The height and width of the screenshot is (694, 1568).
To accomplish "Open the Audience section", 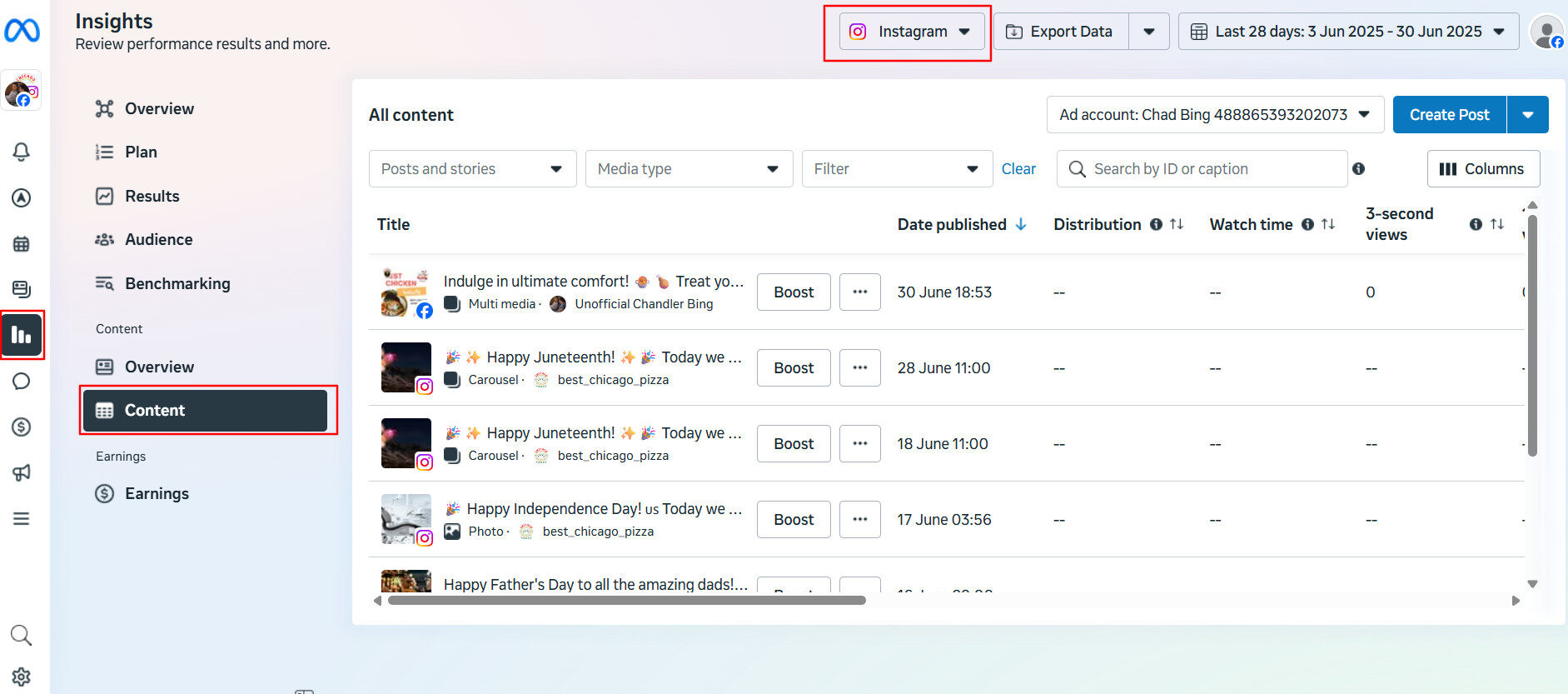I will 158,240.
